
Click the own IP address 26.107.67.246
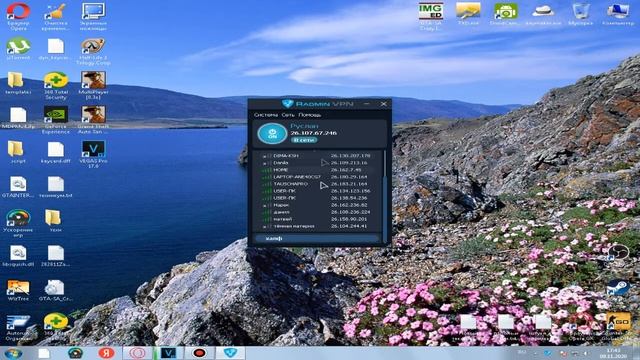tap(313, 133)
